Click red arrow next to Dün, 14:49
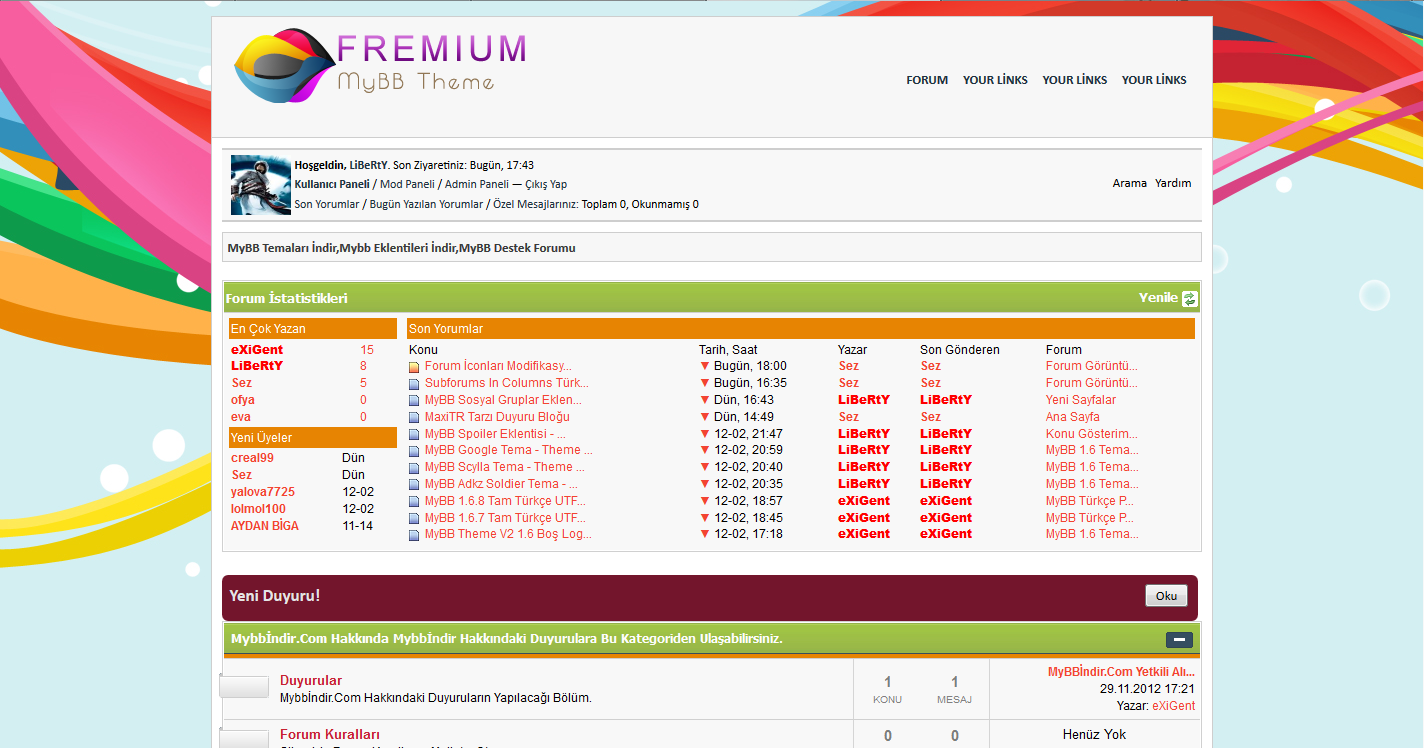The height and width of the screenshot is (748, 1424). tap(705, 417)
